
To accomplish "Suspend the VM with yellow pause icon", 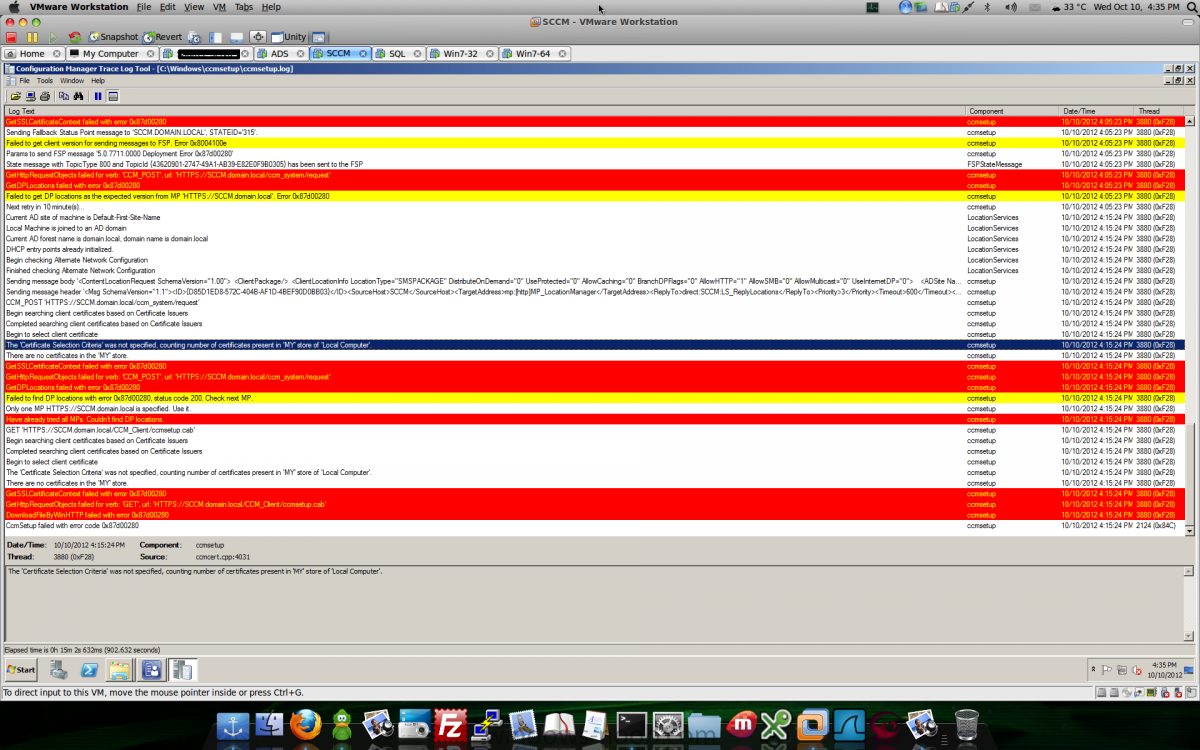I will [x=32, y=37].
